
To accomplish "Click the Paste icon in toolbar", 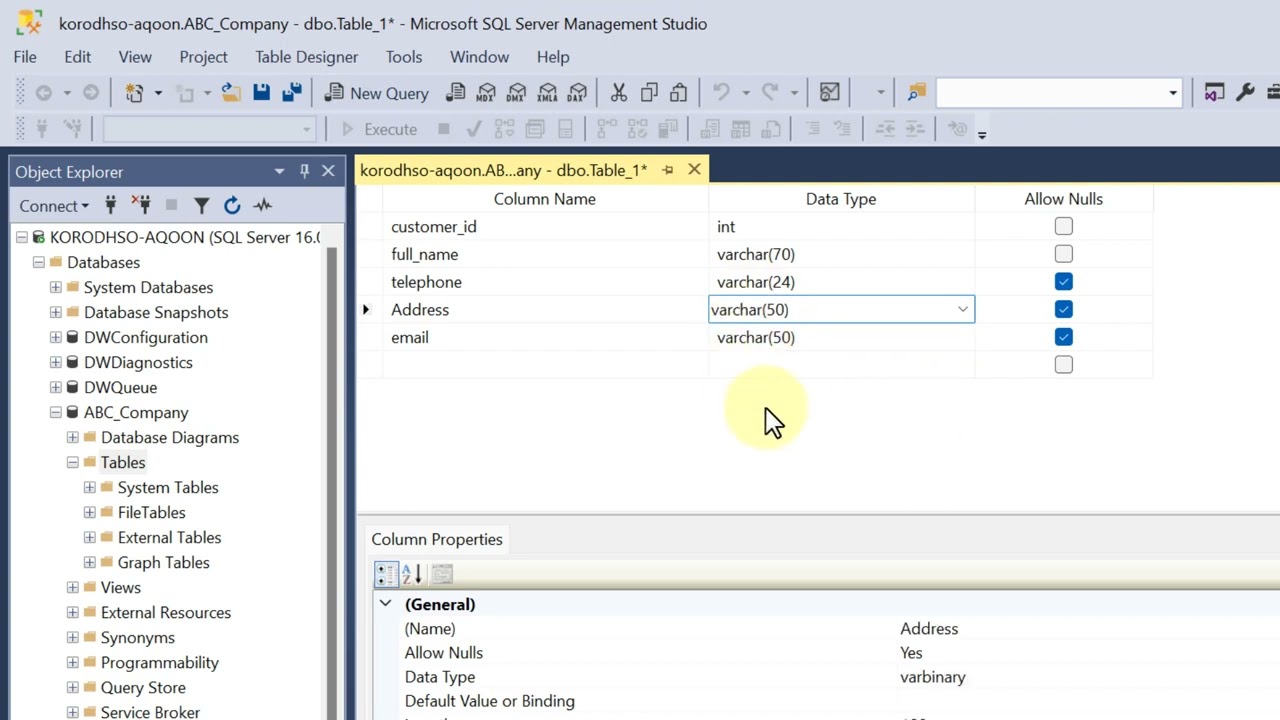I will [x=679, y=93].
